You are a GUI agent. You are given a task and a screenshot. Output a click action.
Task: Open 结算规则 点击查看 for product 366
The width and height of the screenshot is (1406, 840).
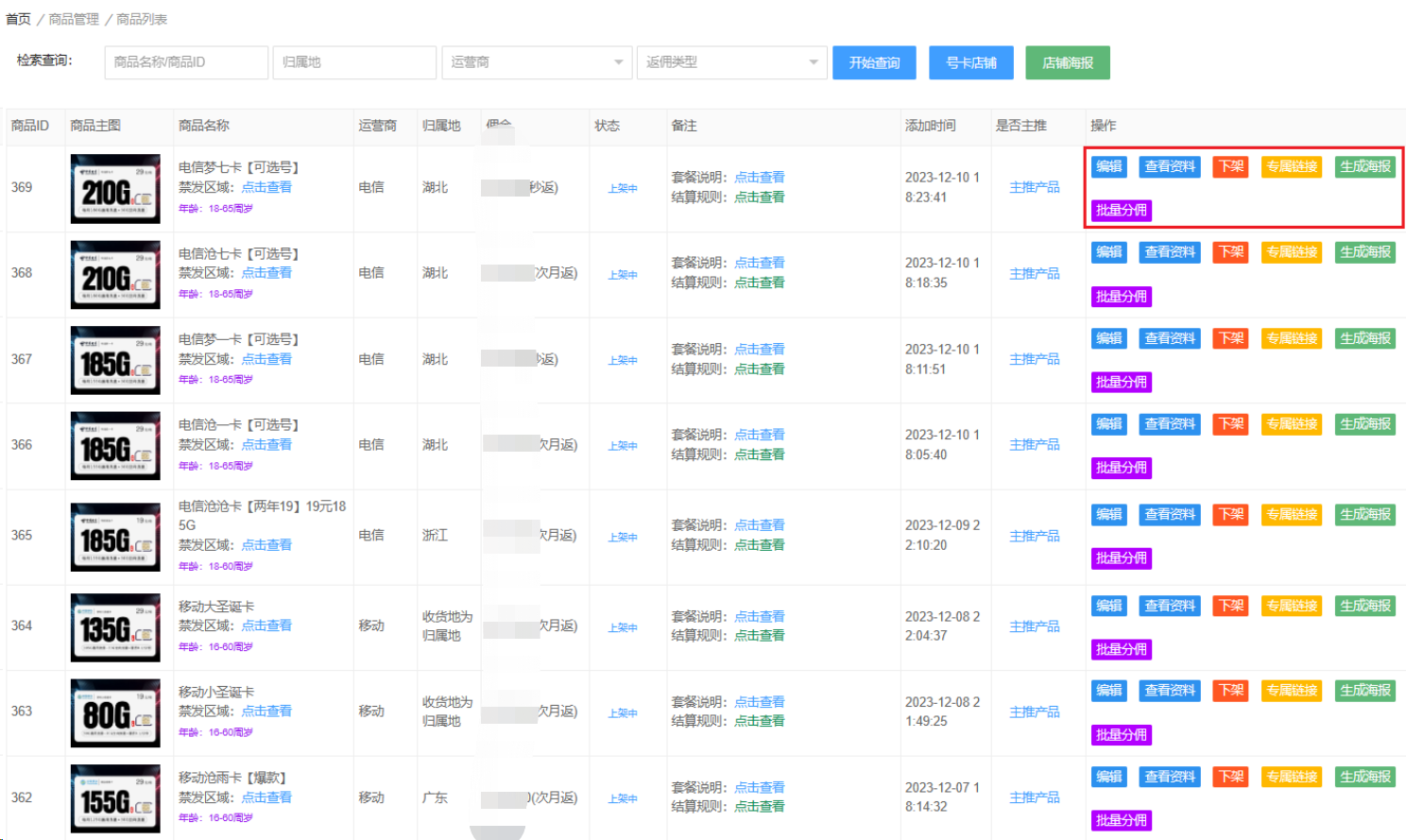pos(759,454)
